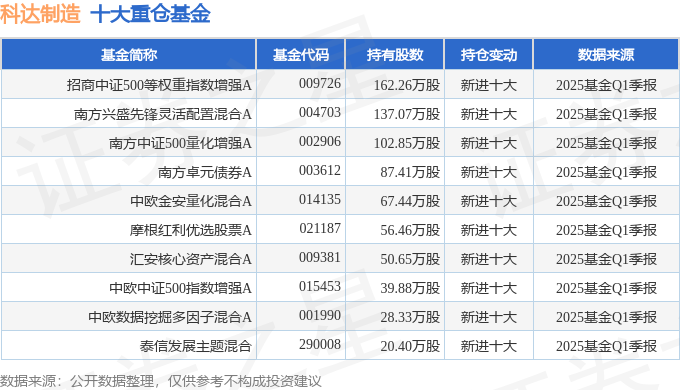The height and width of the screenshot is (390, 680).
Task: Click fund name 招商中证500等权重指数增强A
Action: pyautogui.click(x=159, y=85)
